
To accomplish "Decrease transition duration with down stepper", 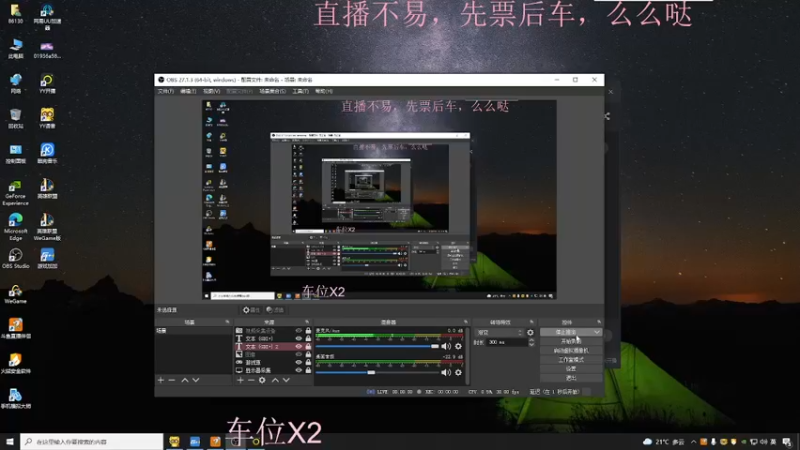I will point(531,344).
